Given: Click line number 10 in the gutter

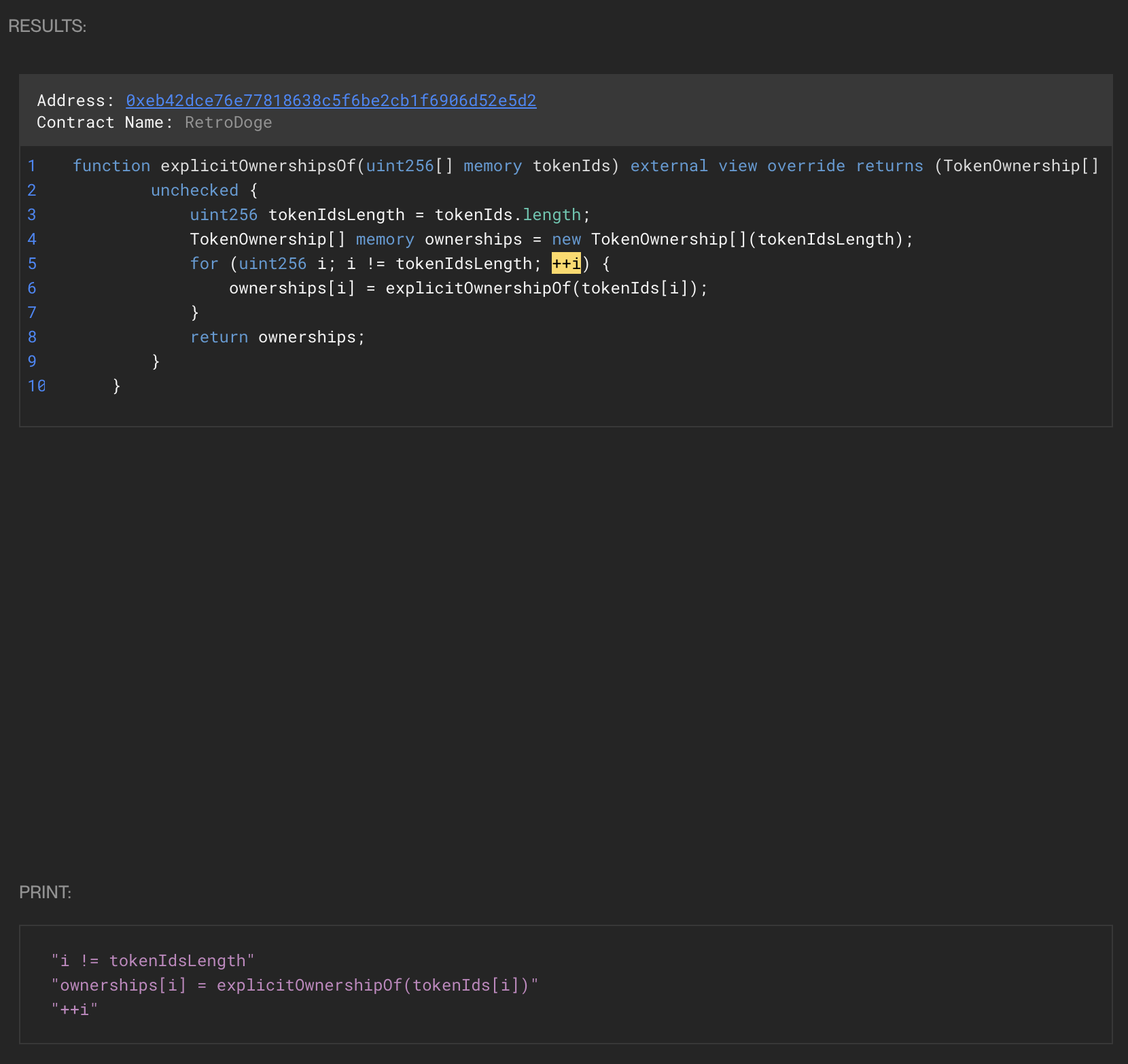Looking at the screenshot, I should pyautogui.click(x=37, y=386).
